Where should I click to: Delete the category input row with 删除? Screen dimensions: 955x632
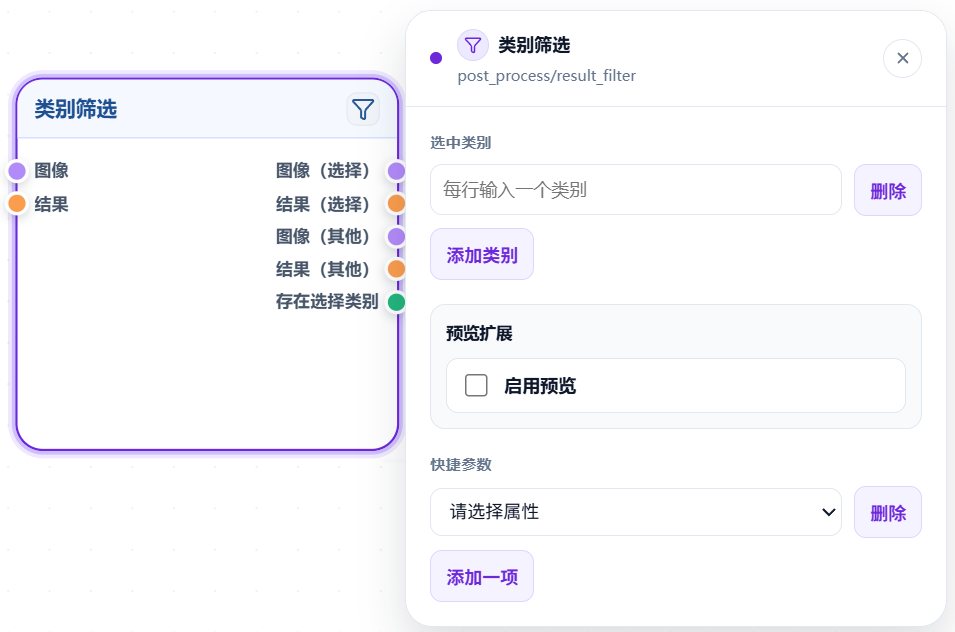coord(888,191)
